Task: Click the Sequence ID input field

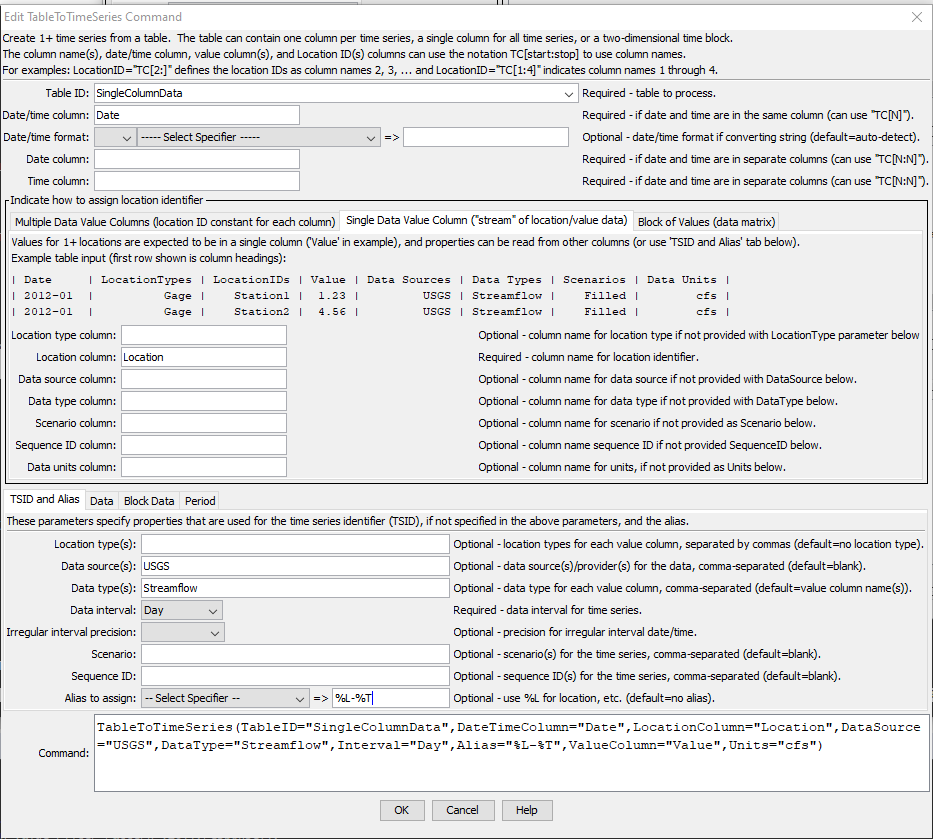Action: (295, 677)
